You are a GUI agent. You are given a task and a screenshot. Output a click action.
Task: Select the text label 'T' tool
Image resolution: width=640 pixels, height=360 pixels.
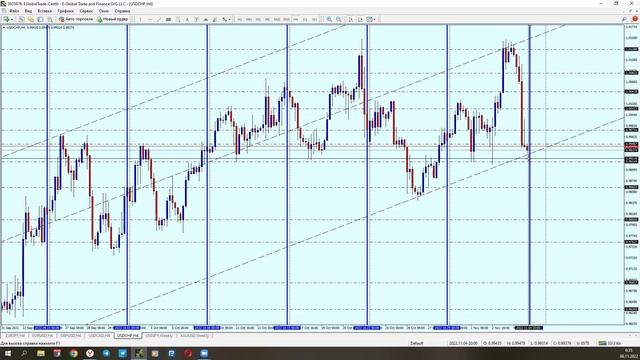196,19
